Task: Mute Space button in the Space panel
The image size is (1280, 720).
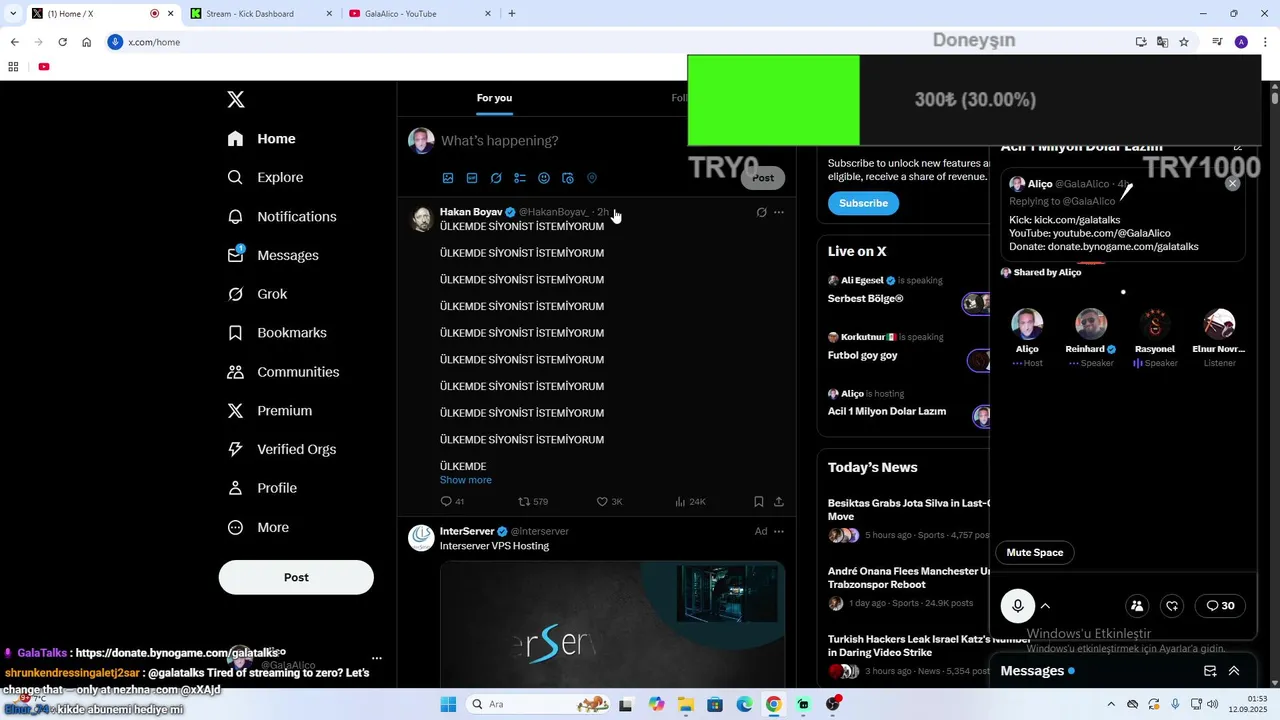Action: [1035, 552]
